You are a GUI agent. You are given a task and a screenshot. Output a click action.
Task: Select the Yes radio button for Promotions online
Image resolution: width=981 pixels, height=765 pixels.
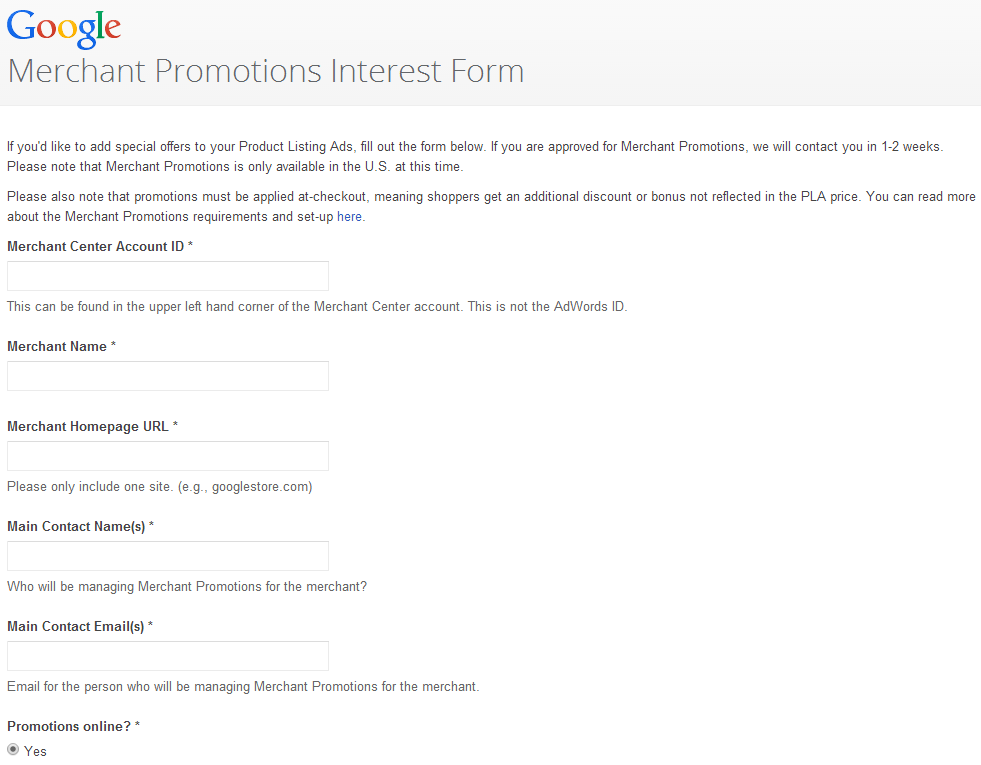(13, 749)
